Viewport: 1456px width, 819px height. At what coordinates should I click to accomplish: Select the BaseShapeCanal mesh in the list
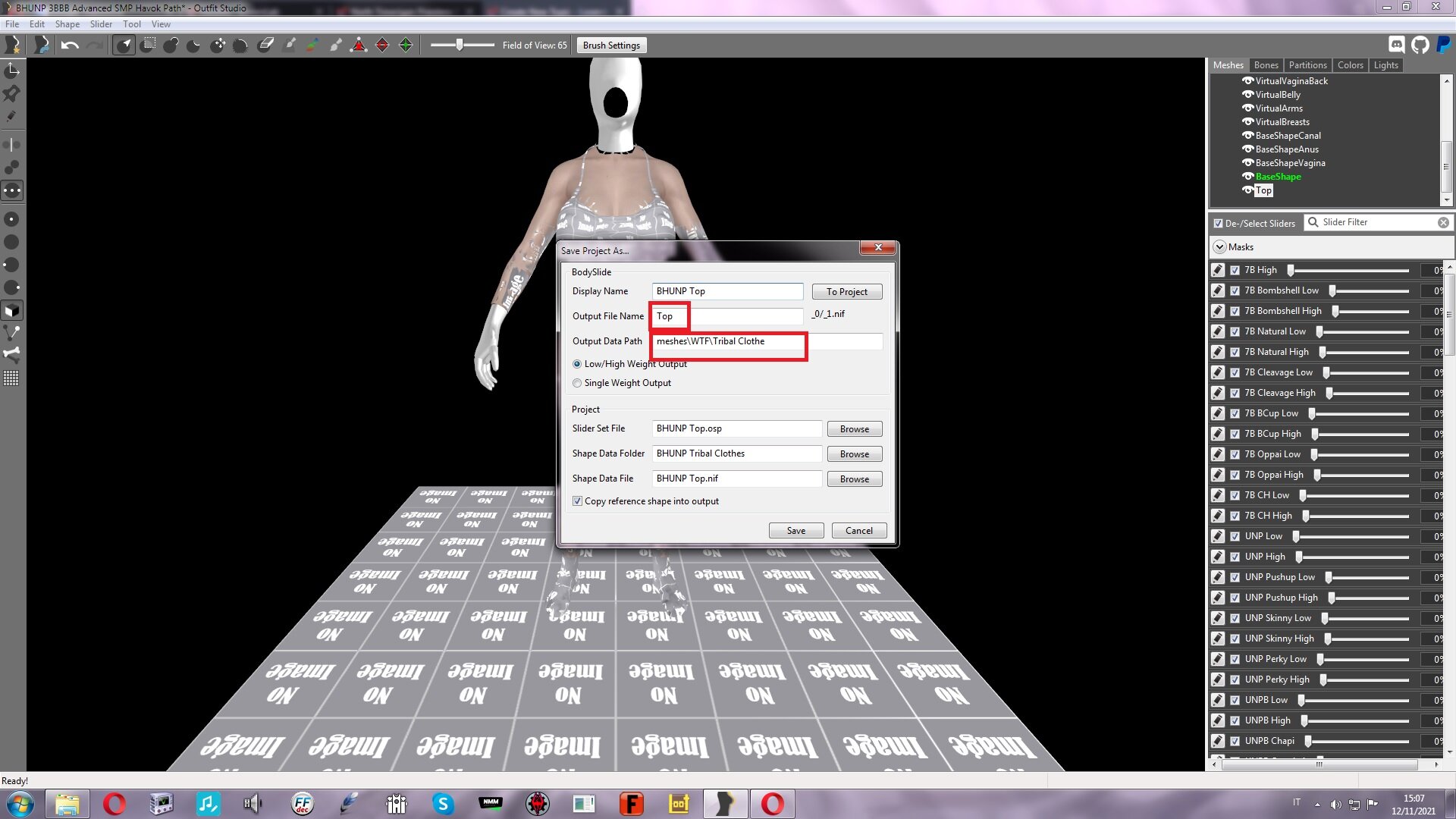click(1288, 136)
